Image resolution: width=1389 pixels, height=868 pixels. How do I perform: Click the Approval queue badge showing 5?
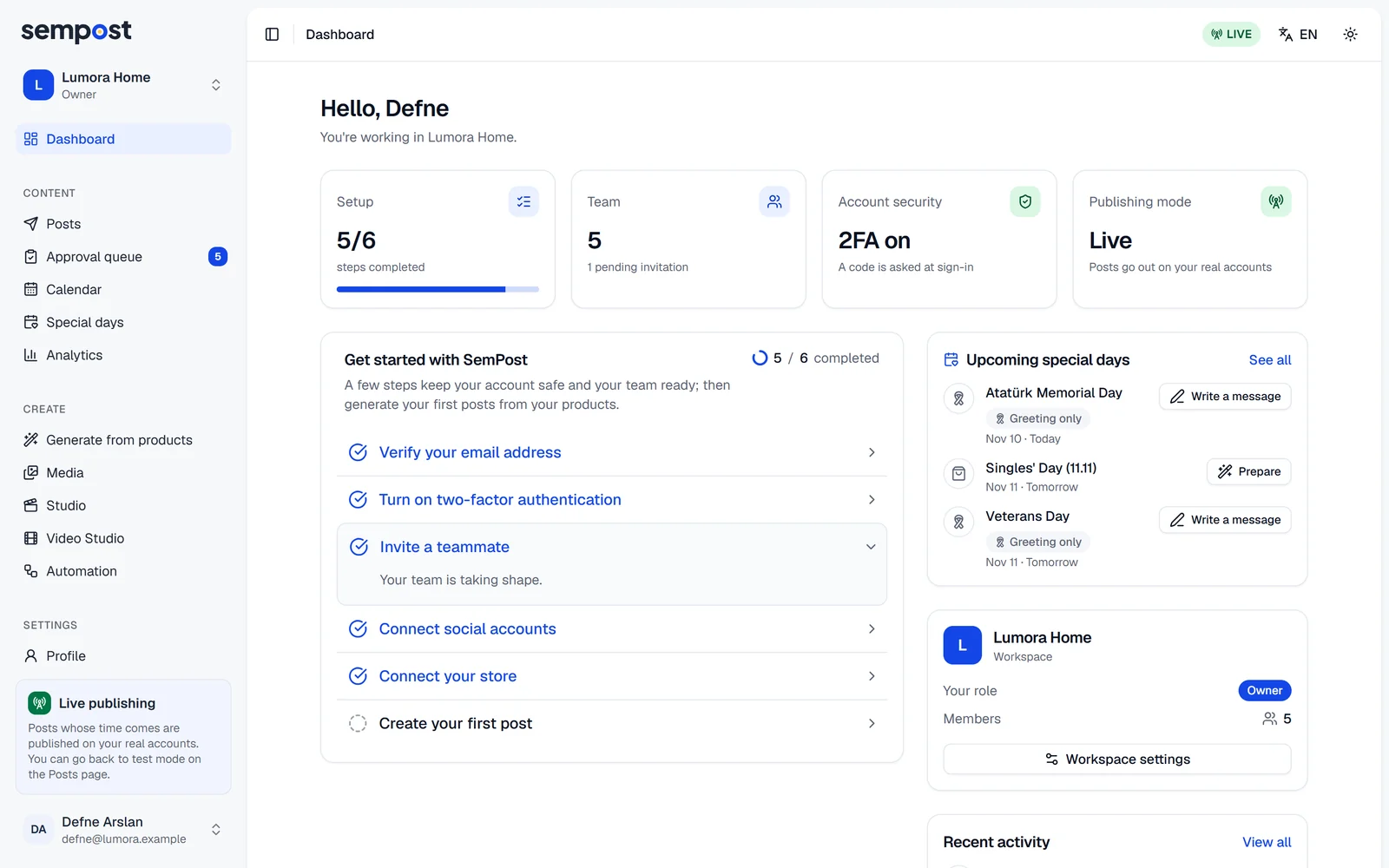[x=218, y=257]
